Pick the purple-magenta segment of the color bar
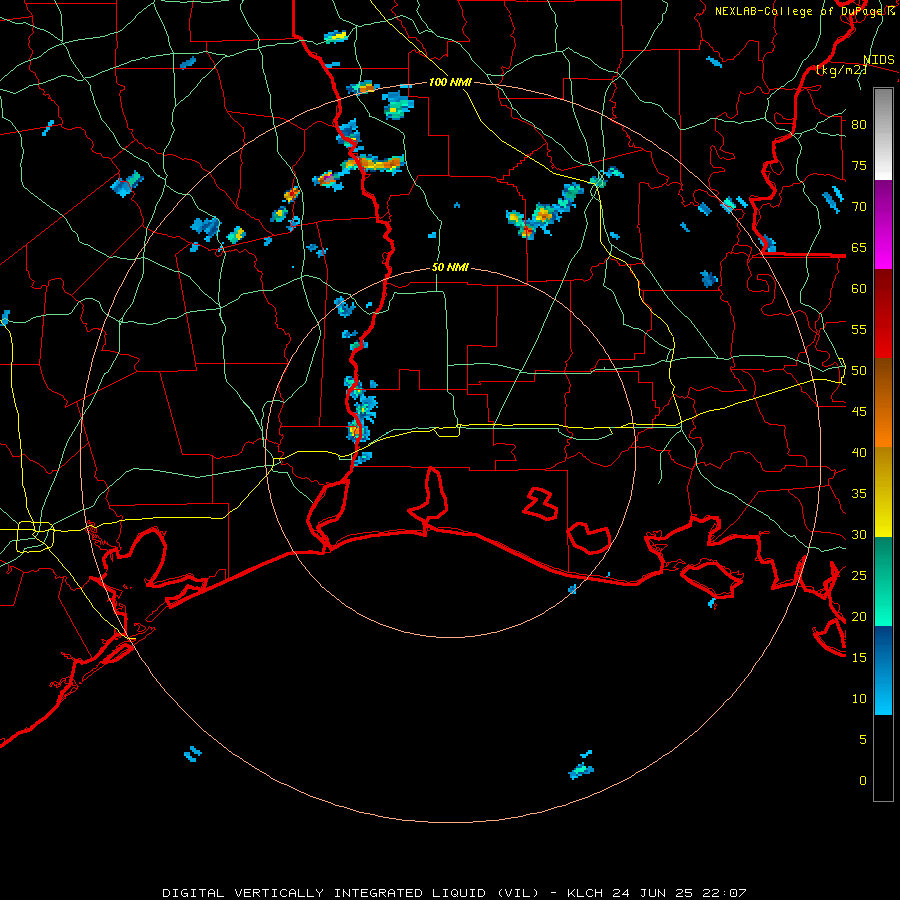Viewport: 900px width, 900px height. 883,225
